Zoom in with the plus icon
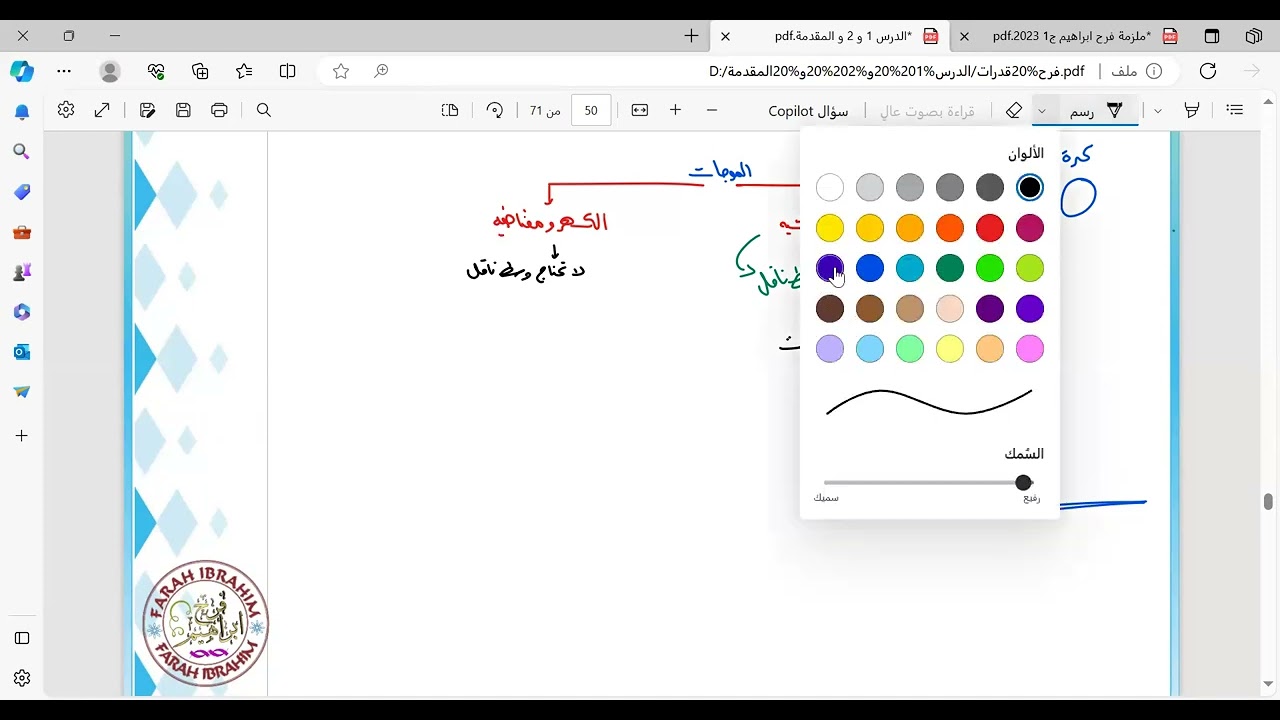The width and height of the screenshot is (1280, 720). 676,110
